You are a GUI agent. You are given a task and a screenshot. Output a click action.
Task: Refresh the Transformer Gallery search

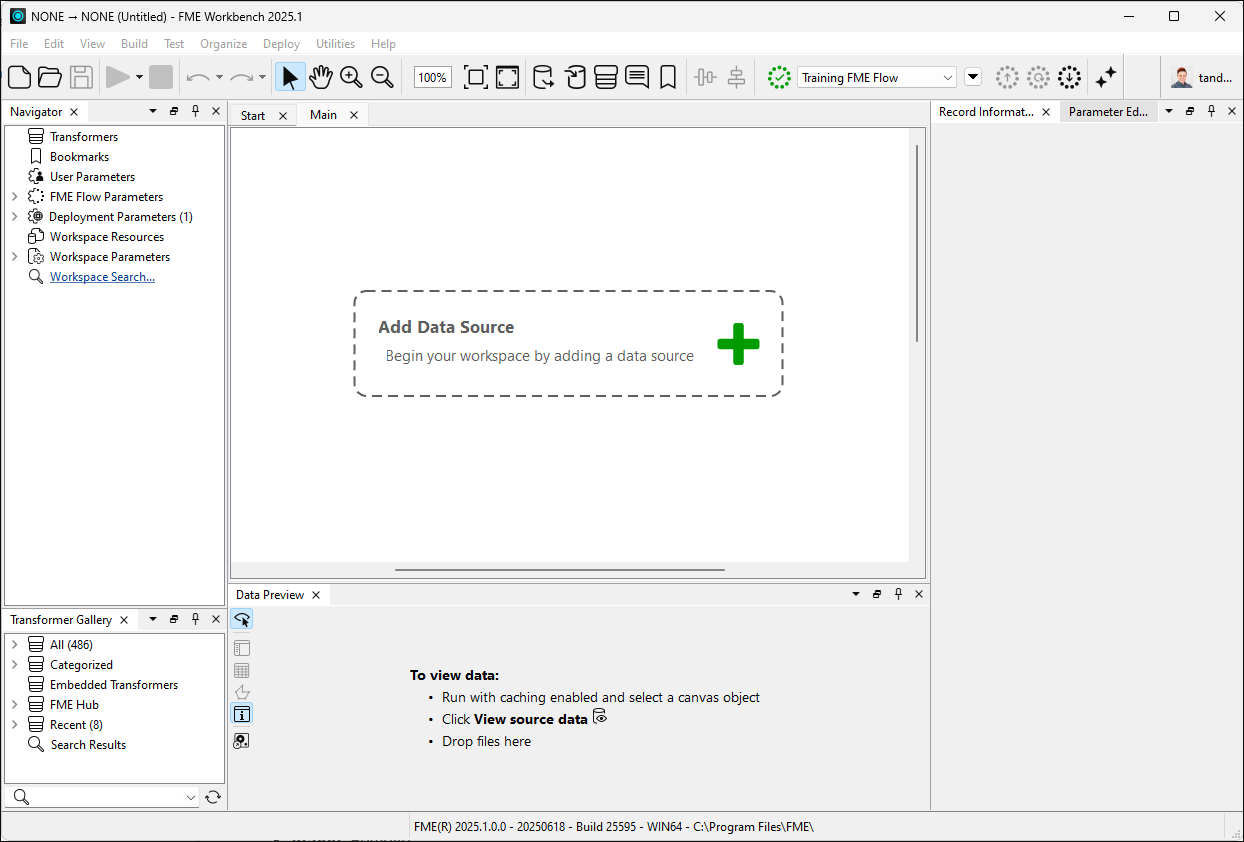(212, 797)
